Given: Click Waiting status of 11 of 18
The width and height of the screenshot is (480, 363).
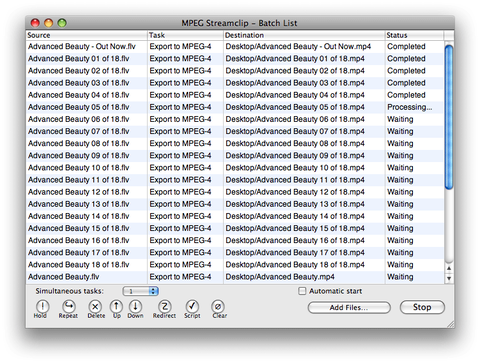Looking at the screenshot, I should 400,180.
